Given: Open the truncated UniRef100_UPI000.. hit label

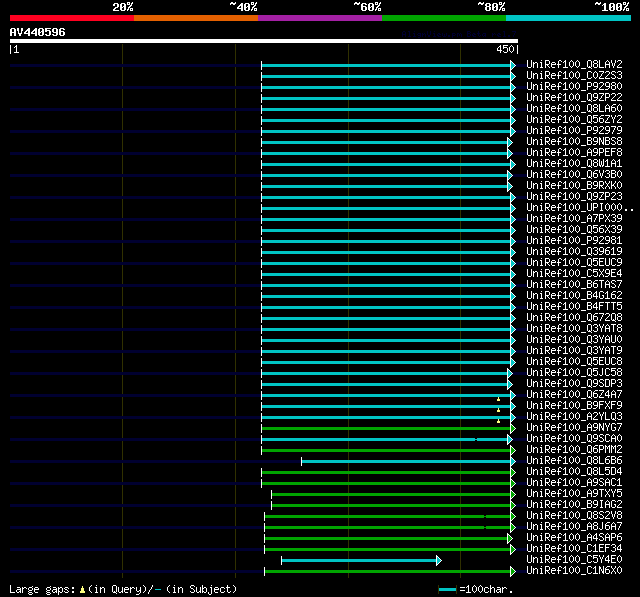Looking at the screenshot, I should (x=580, y=208).
